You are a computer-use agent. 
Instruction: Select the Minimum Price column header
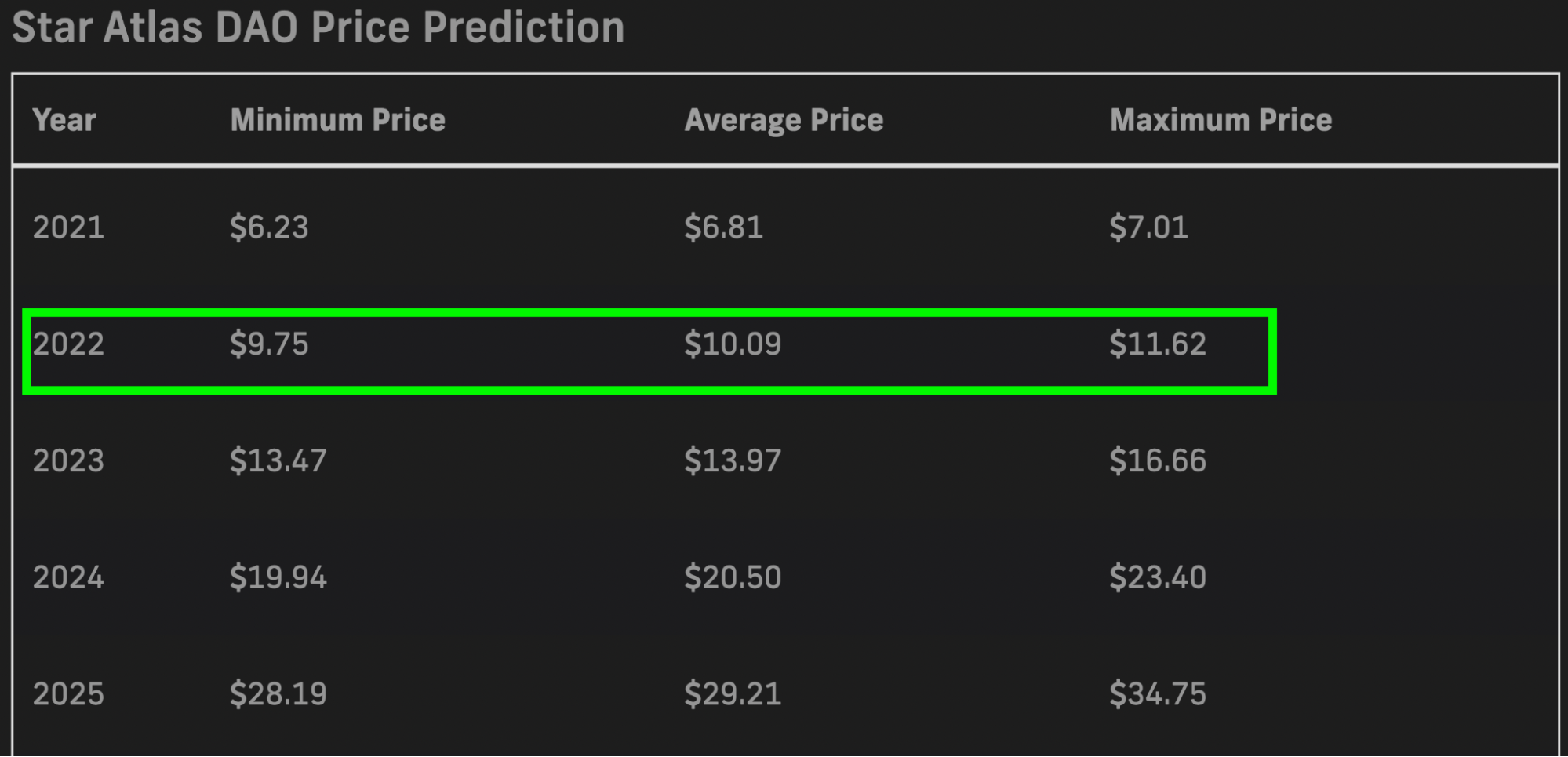coord(337,120)
